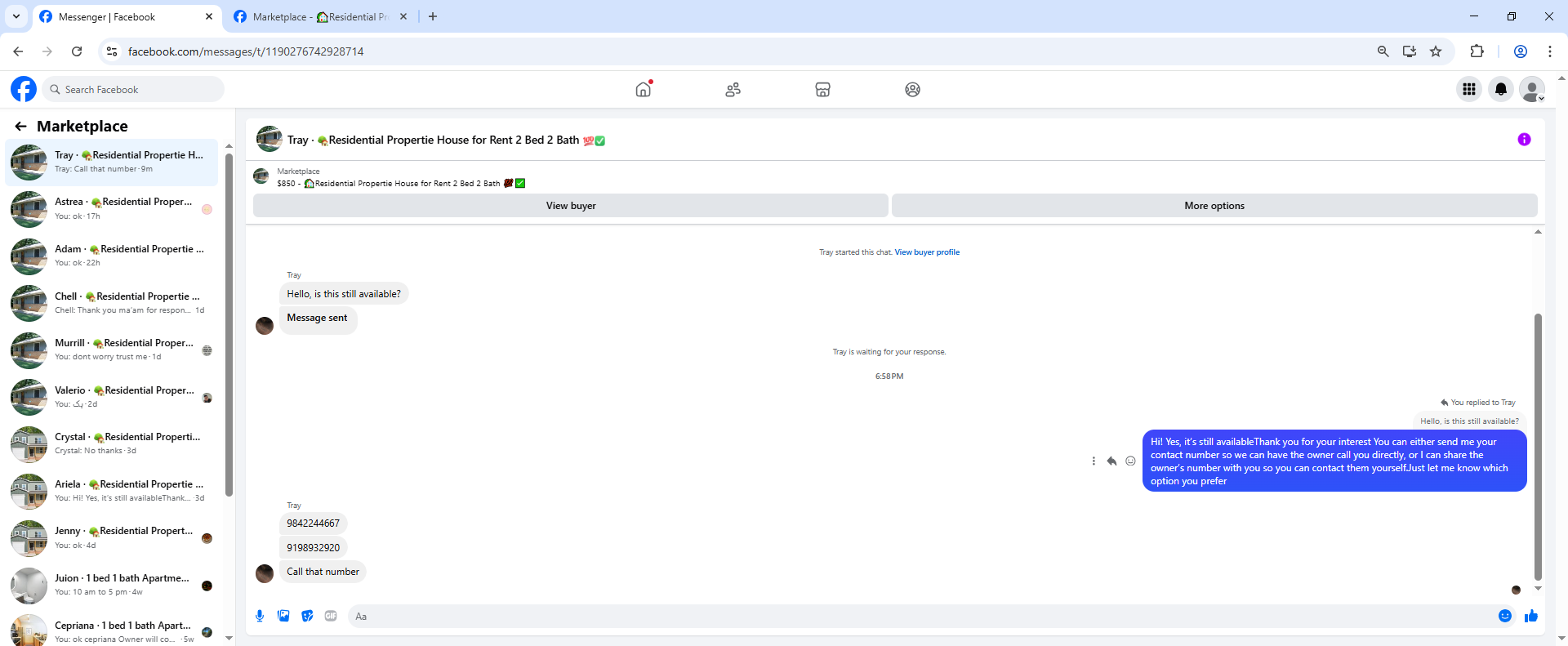The width and height of the screenshot is (1568, 646).
Task: Open the Jenny conversation
Action: pos(112,538)
